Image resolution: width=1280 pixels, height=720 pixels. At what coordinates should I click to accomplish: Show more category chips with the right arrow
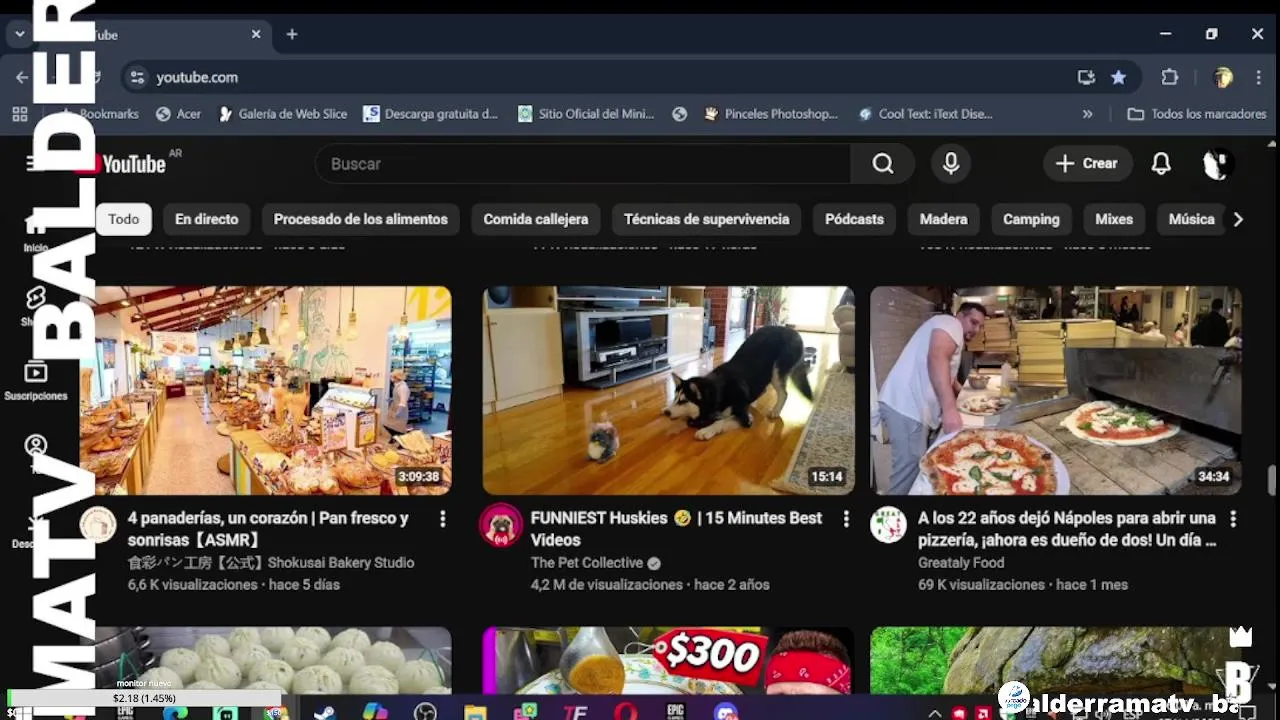(x=1238, y=219)
